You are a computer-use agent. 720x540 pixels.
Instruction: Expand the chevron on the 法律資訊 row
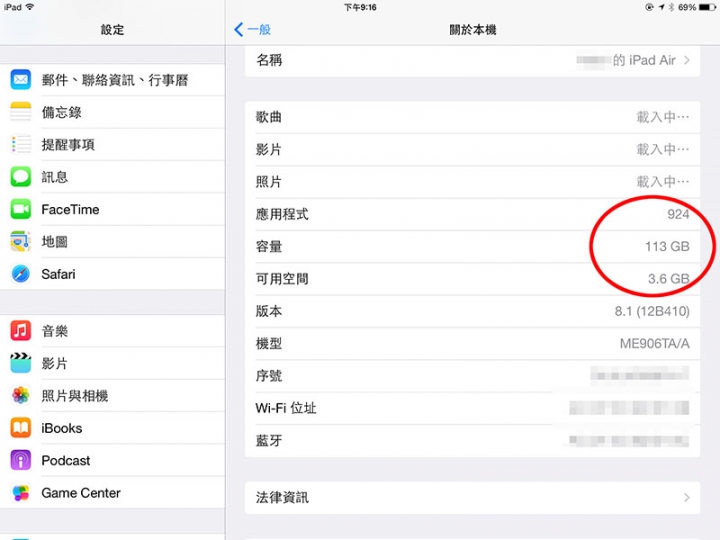(x=686, y=497)
